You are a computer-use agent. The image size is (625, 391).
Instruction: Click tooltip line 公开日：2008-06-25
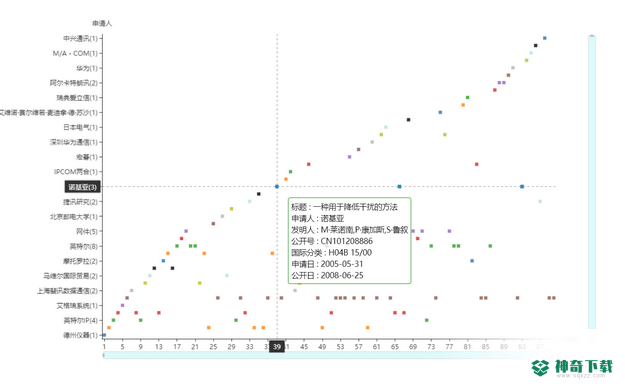point(327,275)
